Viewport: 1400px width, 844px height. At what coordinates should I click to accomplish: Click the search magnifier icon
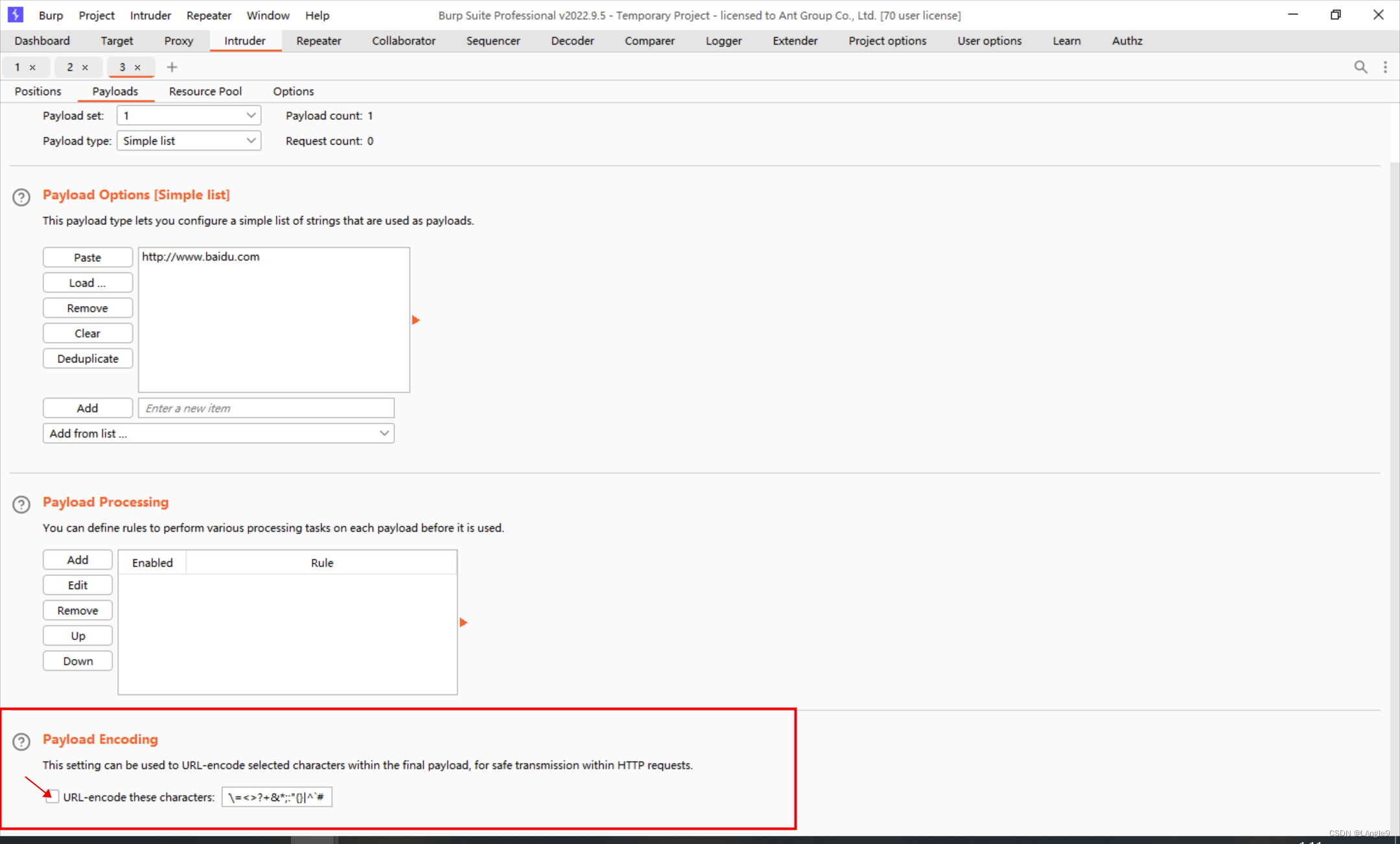[x=1360, y=67]
